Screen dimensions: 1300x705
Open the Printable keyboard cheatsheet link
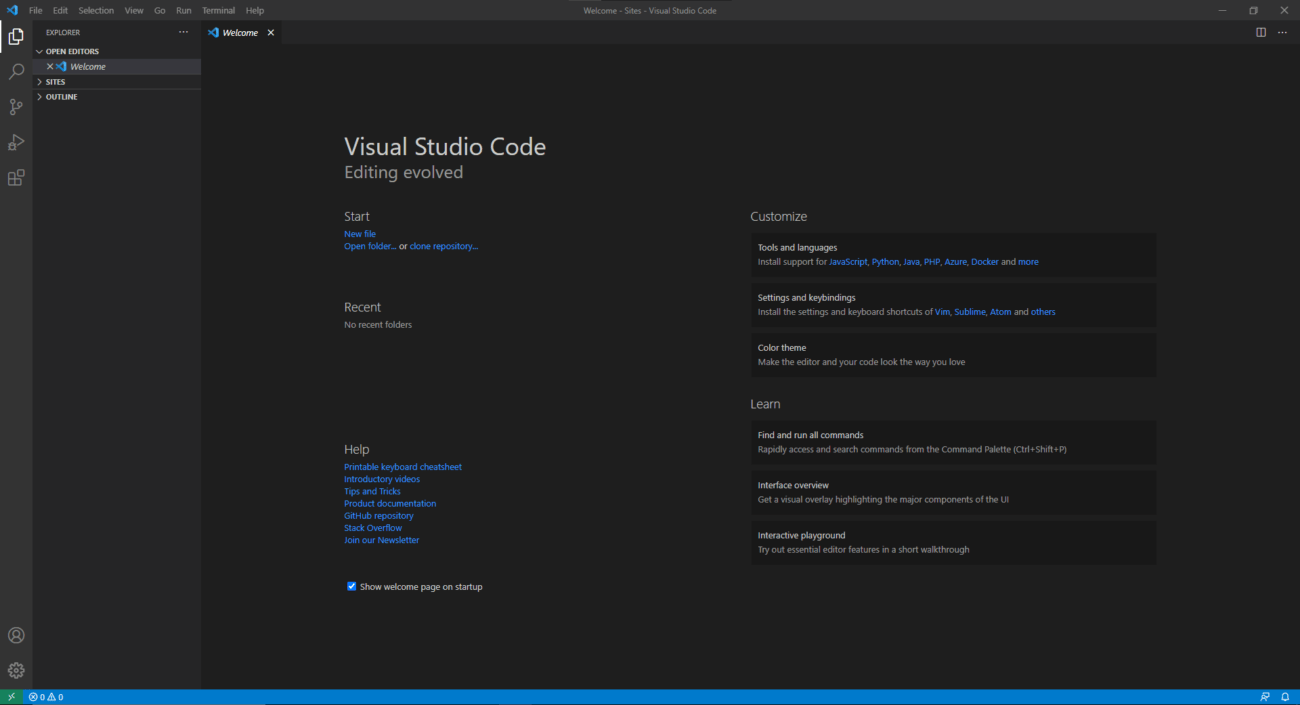coord(402,466)
